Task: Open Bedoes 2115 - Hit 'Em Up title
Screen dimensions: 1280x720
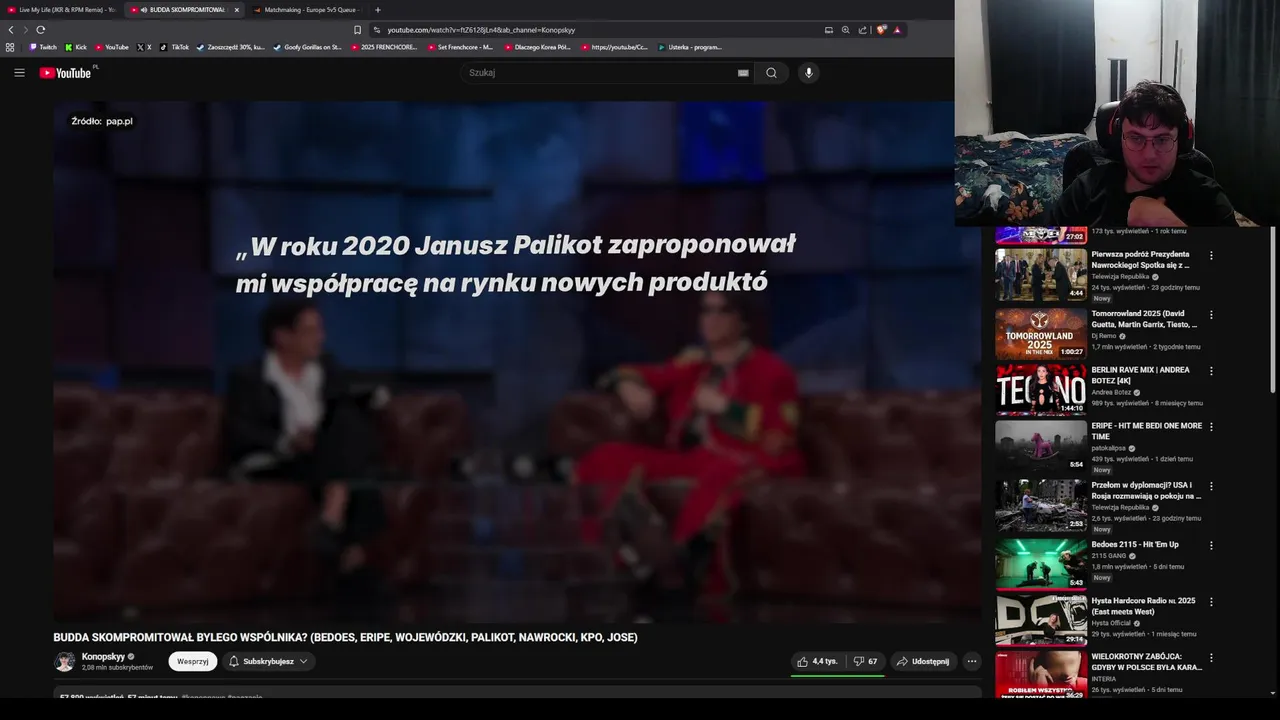Action: (1135, 544)
